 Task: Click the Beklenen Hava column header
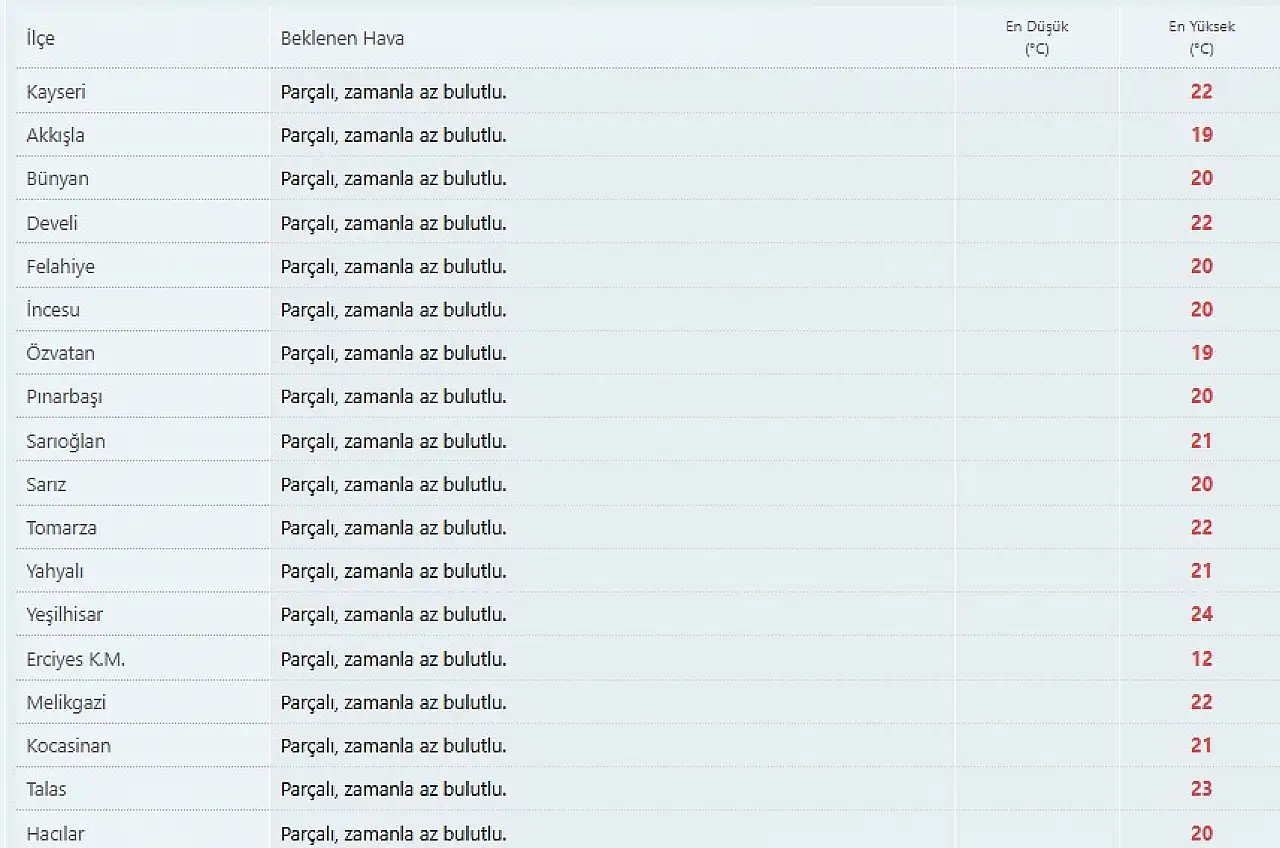(x=342, y=39)
